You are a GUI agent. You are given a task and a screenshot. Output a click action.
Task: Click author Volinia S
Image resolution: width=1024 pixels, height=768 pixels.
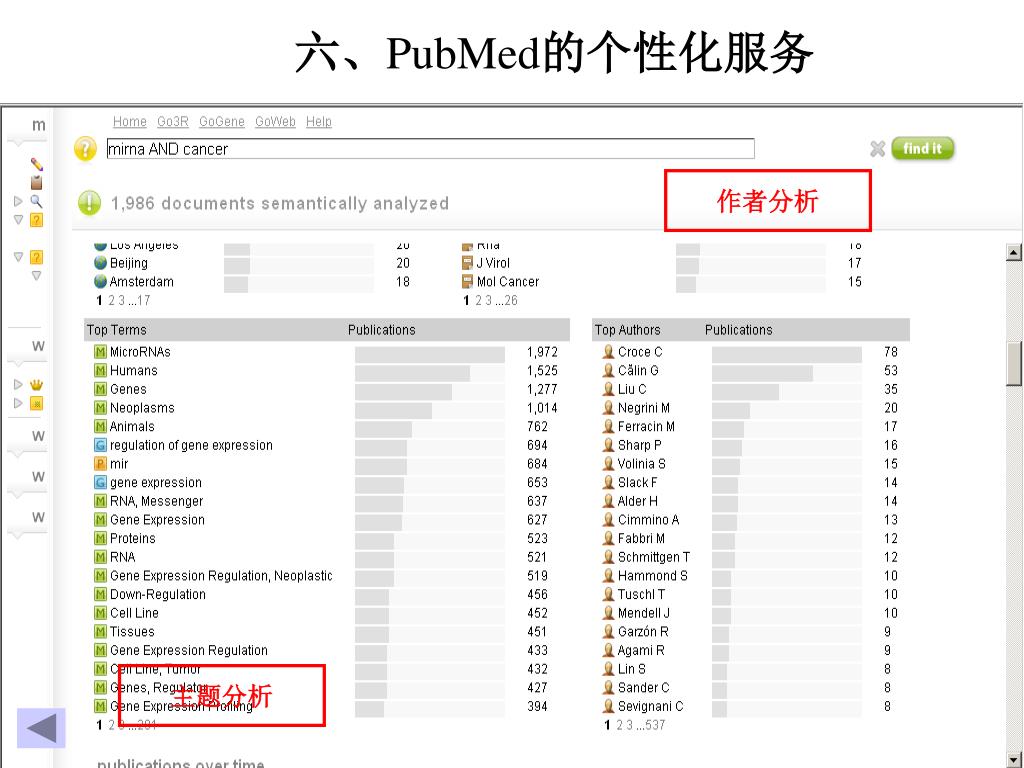[642, 464]
